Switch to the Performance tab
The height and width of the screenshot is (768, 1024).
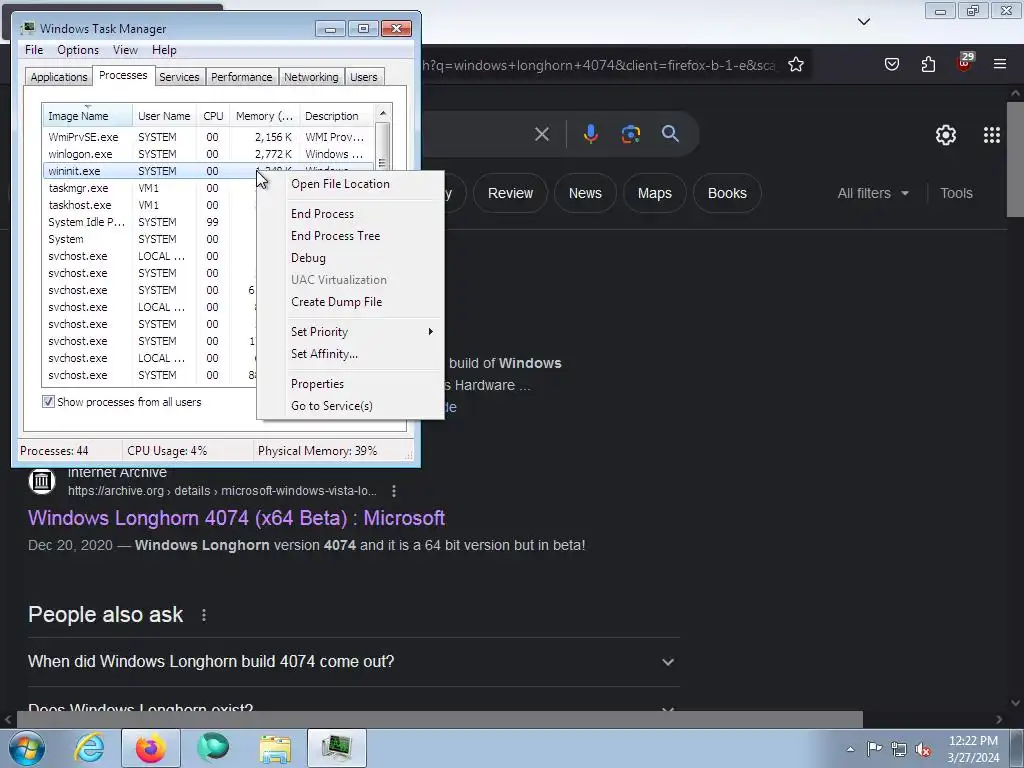pyautogui.click(x=242, y=77)
